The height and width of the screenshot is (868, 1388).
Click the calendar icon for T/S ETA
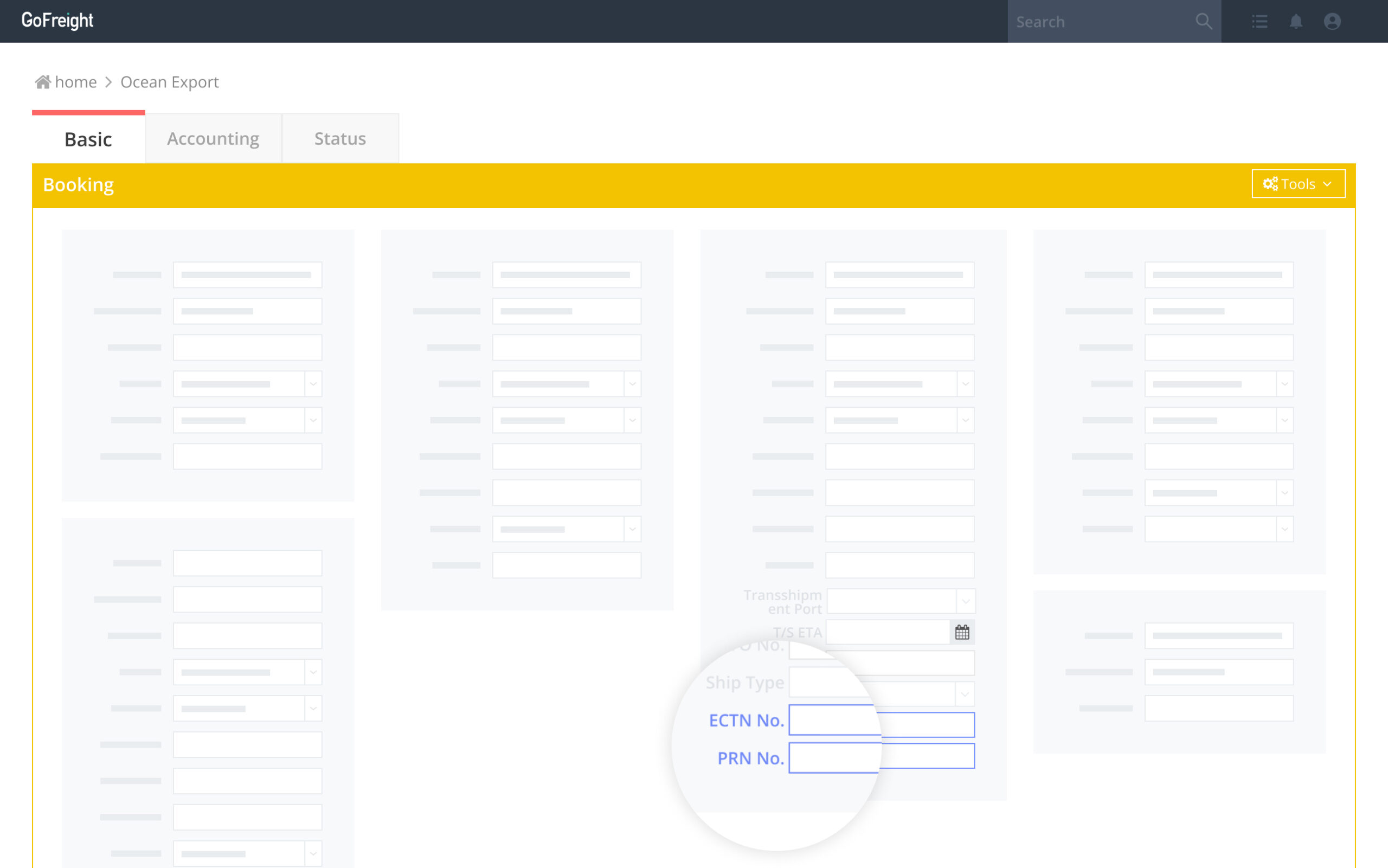(961, 632)
